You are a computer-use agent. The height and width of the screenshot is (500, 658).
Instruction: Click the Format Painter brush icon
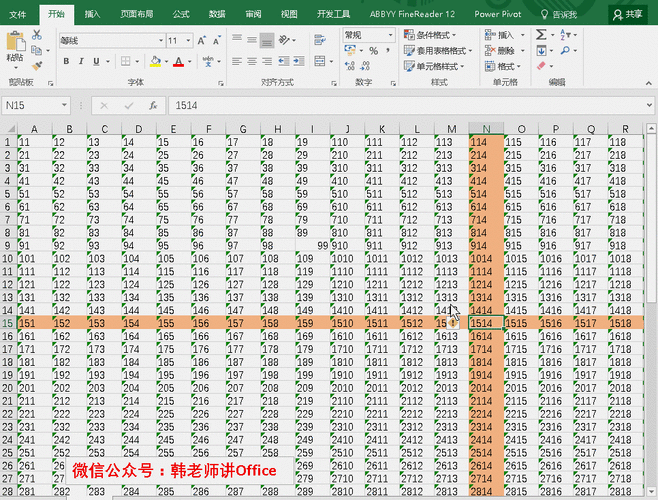[x=37, y=66]
